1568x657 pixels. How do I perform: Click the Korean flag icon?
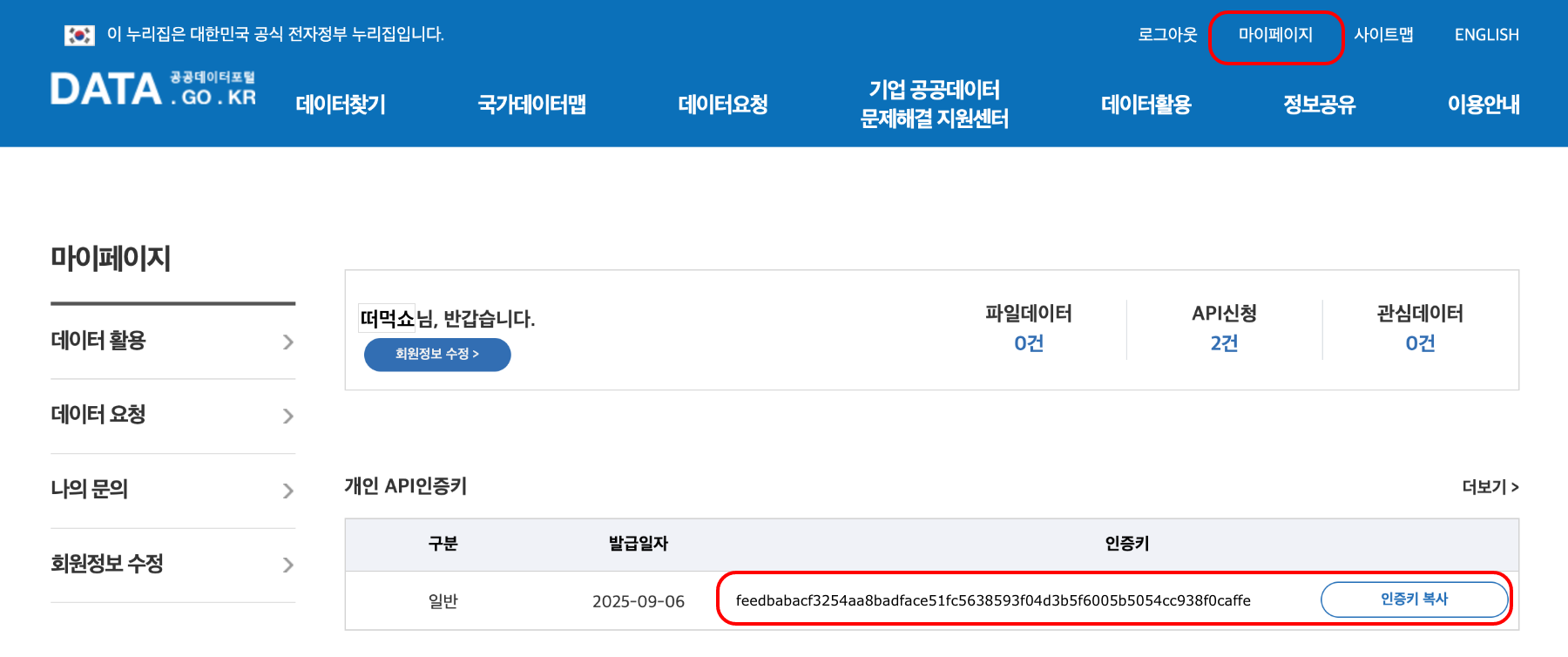79,35
